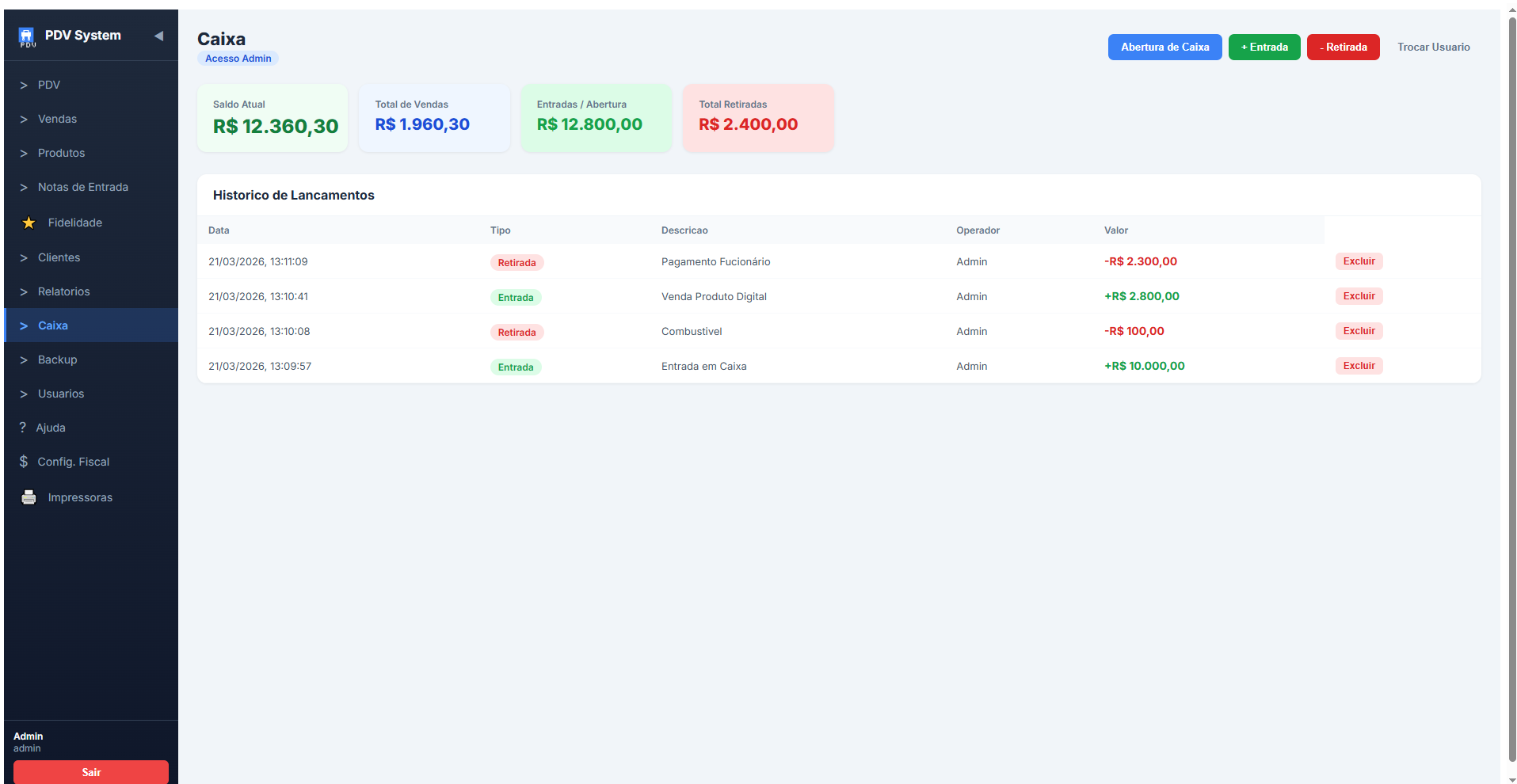The width and height of the screenshot is (1517, 784).
Task: Open the PDV menu item
Action: 49,85
